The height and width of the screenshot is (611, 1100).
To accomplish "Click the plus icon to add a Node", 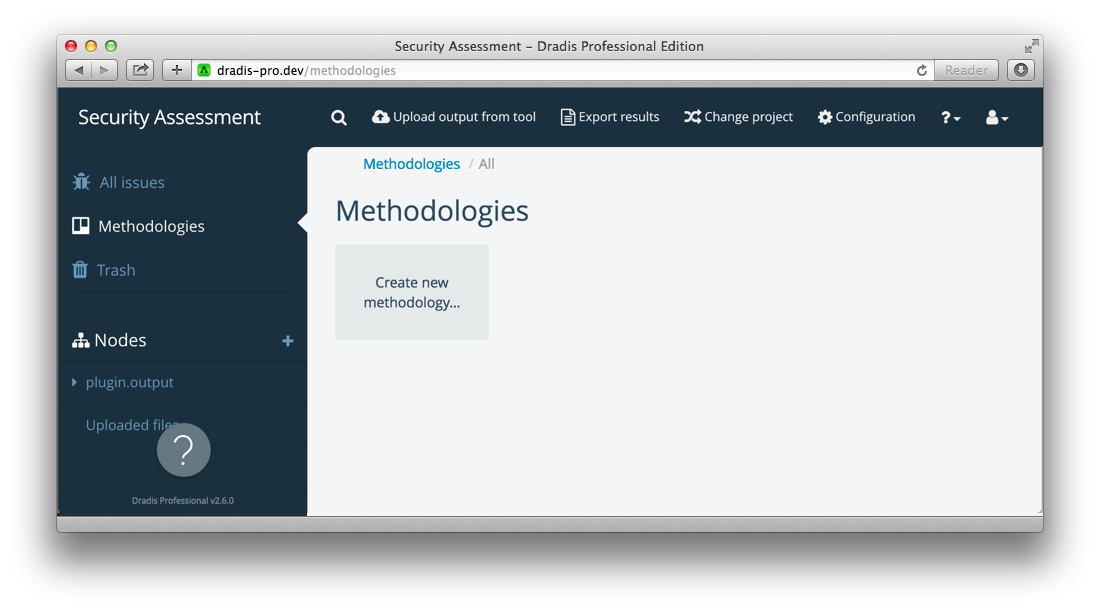I will [288, 340].
